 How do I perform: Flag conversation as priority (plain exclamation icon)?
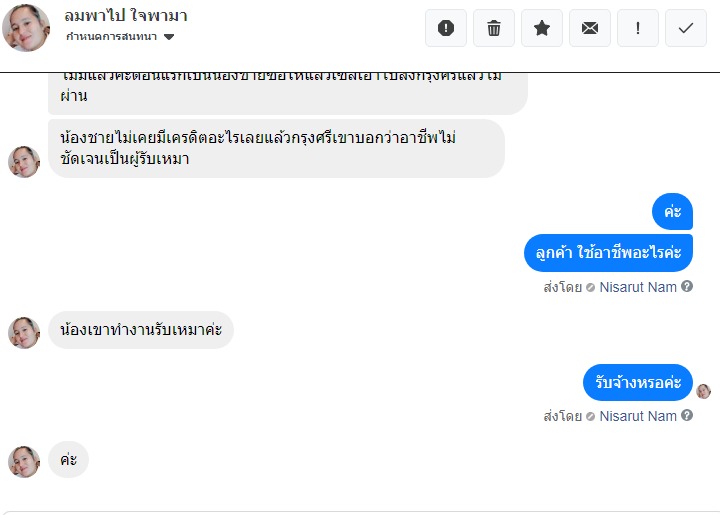(638, 28)
